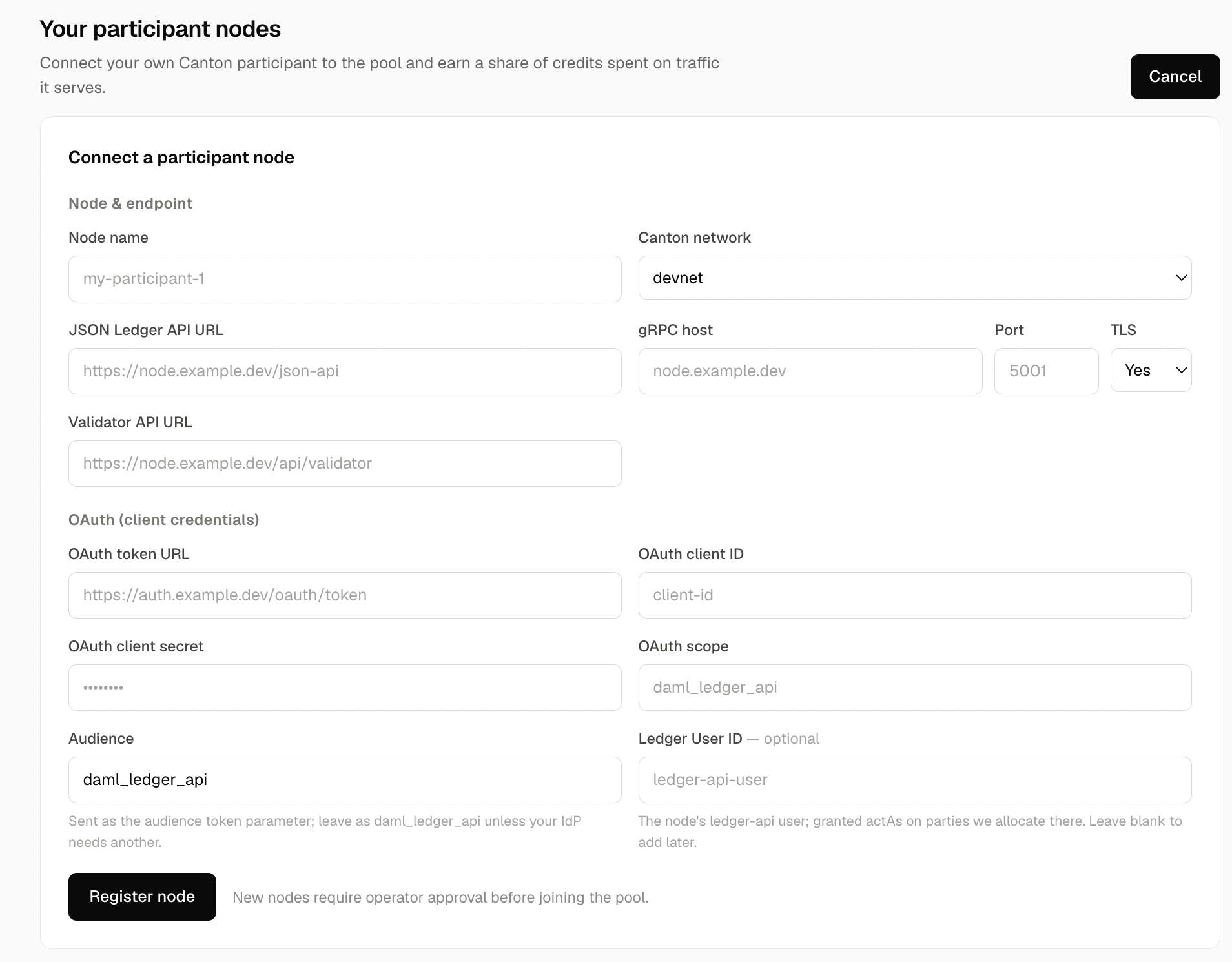Focus the Port input
This screenshot has height=962, width=1232.
(1047, 371)
